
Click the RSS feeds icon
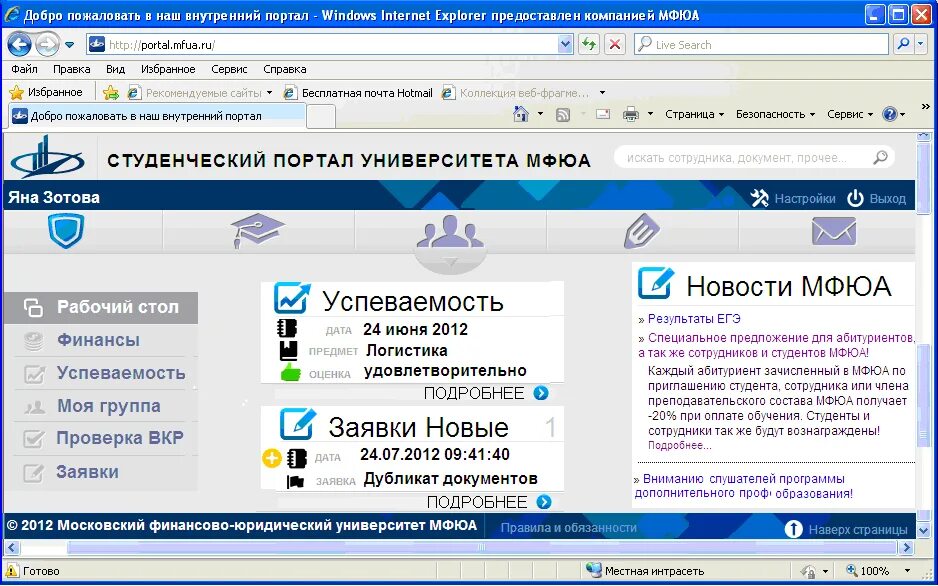click(x=563, y=114)
